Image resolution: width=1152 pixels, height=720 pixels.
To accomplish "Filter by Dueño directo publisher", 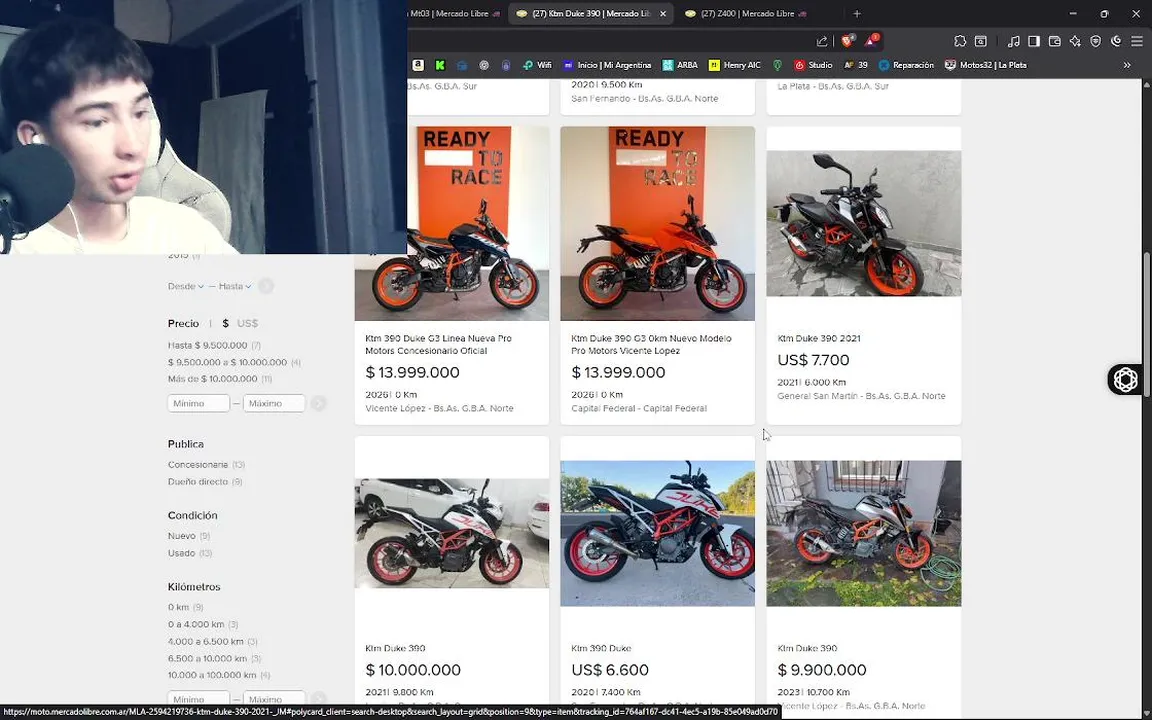I will pos(198,482).
